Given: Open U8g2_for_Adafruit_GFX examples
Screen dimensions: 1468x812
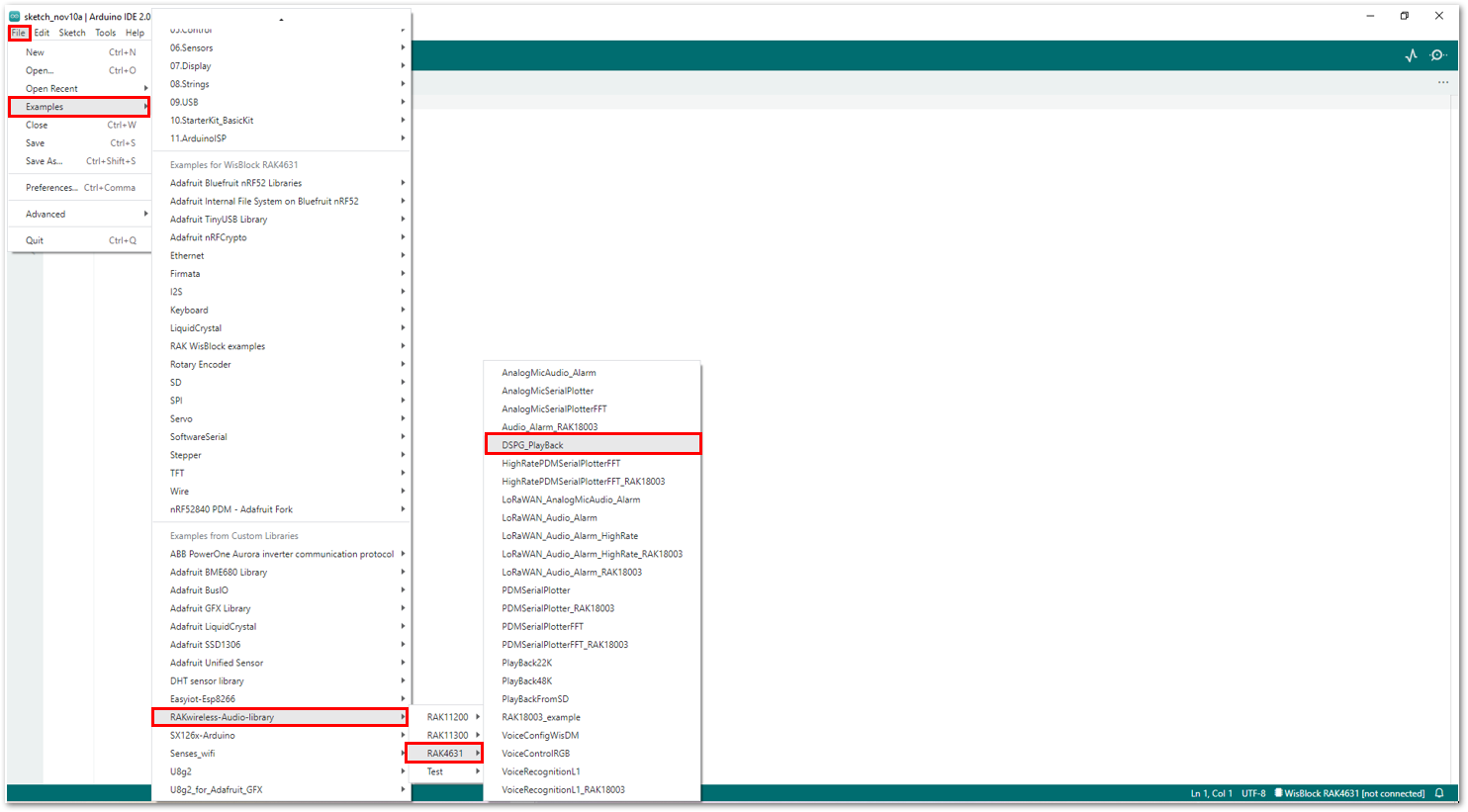Looking at the screenshot, I should pos(282,789).
